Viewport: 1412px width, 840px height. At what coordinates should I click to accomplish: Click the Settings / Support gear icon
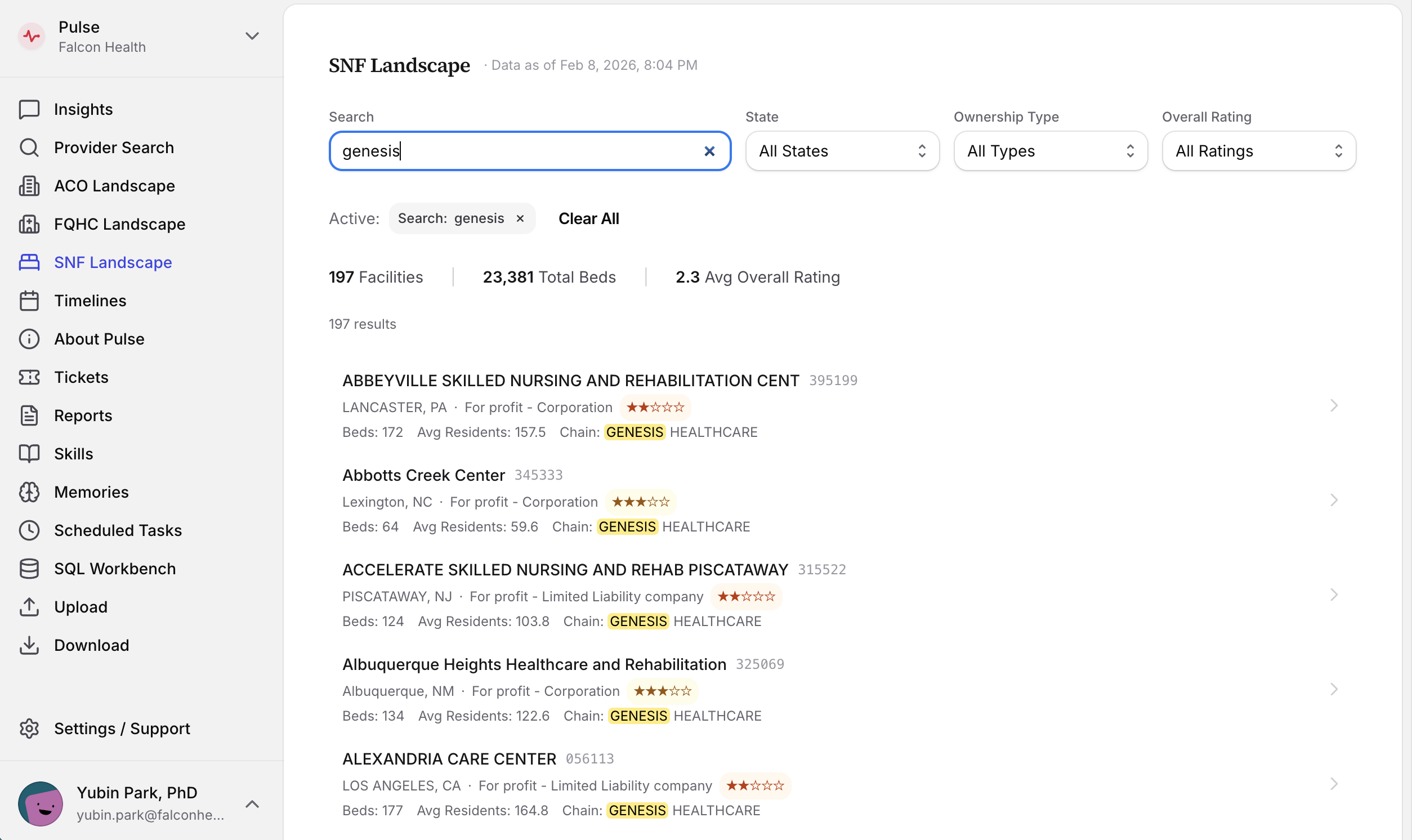29,729
